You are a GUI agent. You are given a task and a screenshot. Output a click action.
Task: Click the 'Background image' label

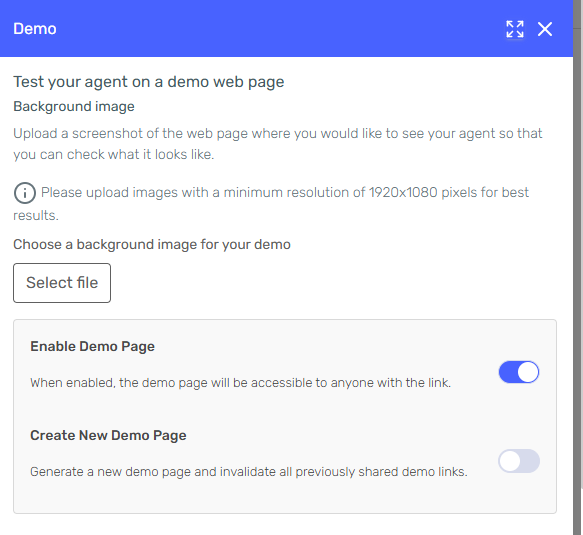74,107
